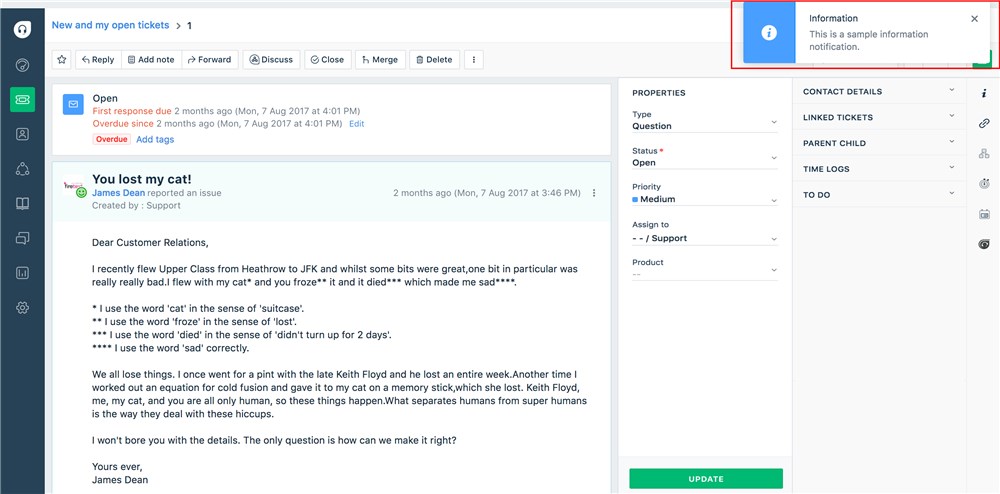Image resolution: width=1000 pixels, height=494 pixels.
Task: Click the round app icon at bottom of right rail
Action: click(984, 244)
